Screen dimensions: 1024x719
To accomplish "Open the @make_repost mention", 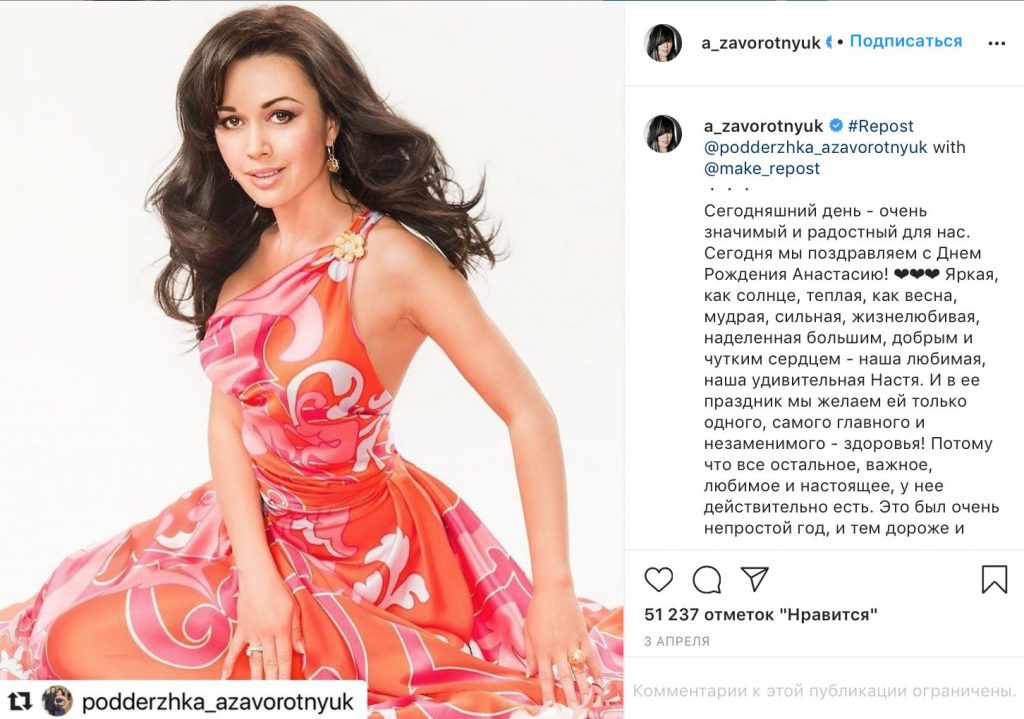I will 761,168.
